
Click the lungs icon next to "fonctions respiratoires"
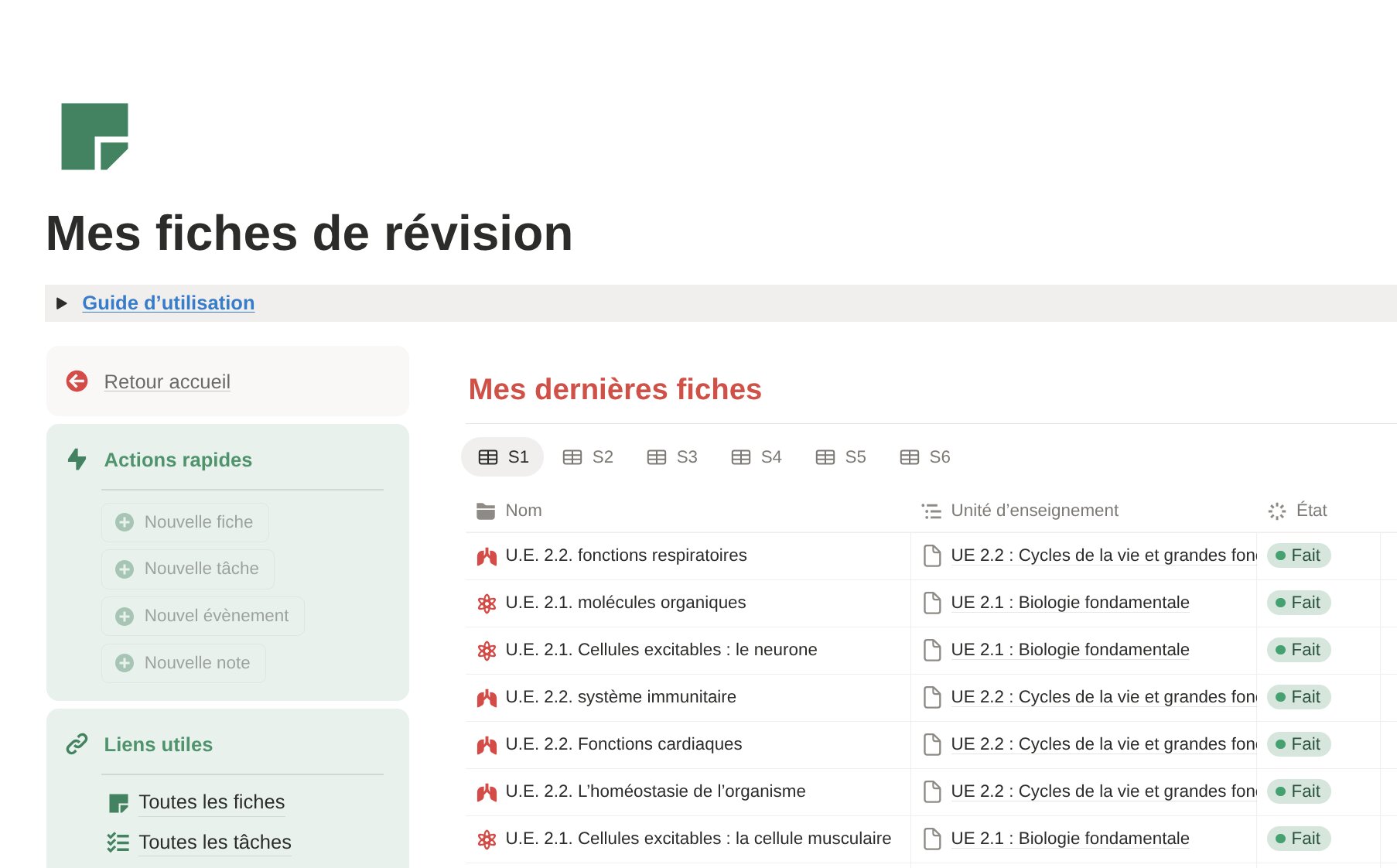pos(487,555)
